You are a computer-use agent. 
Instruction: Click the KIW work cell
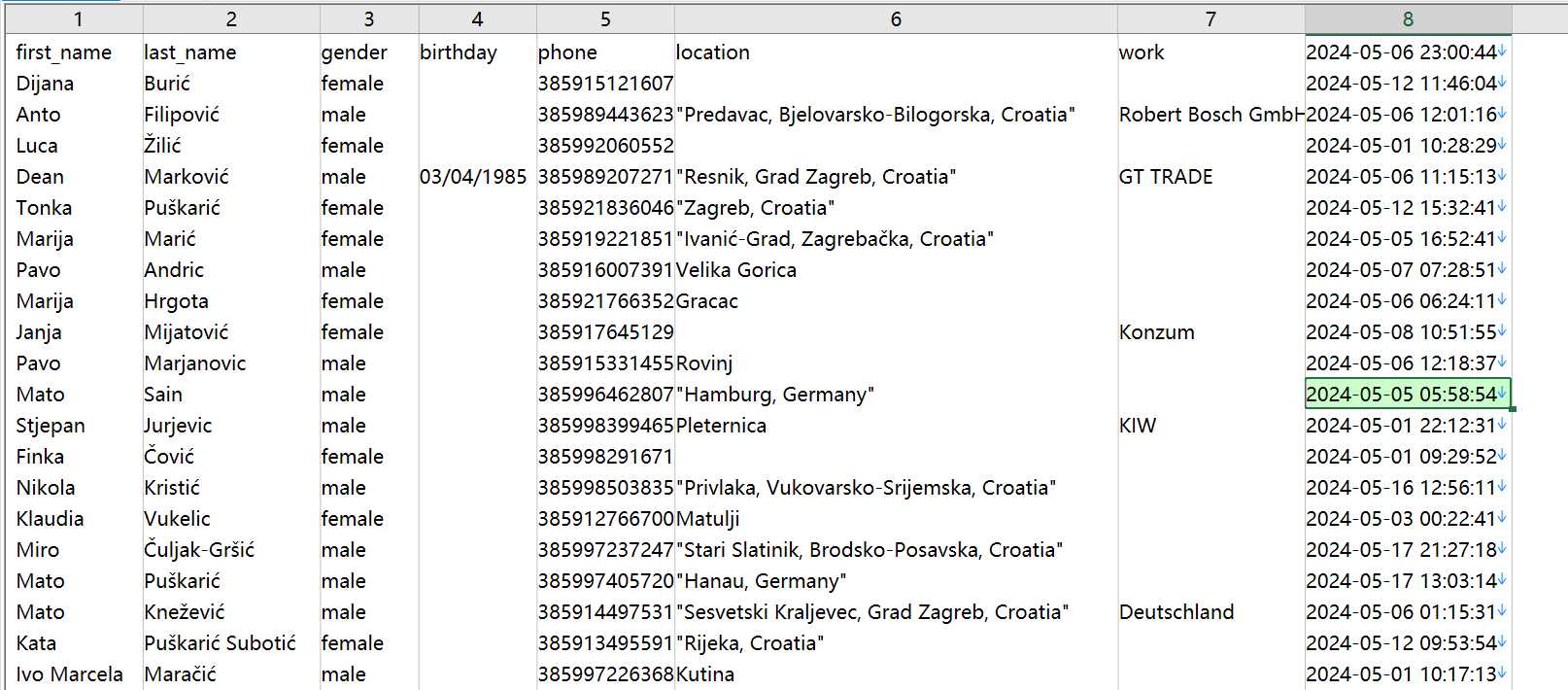[x=1210, y=426]
